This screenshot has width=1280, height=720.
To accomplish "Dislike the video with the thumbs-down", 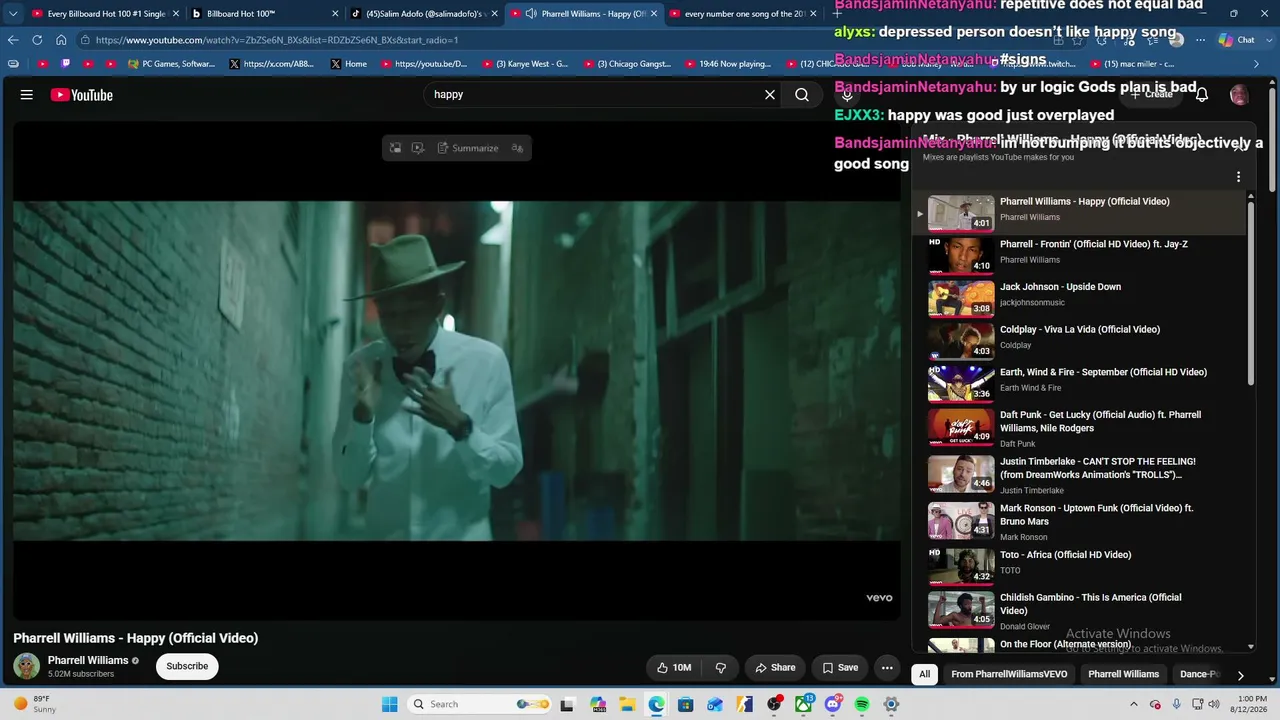I will pos(720,667).
